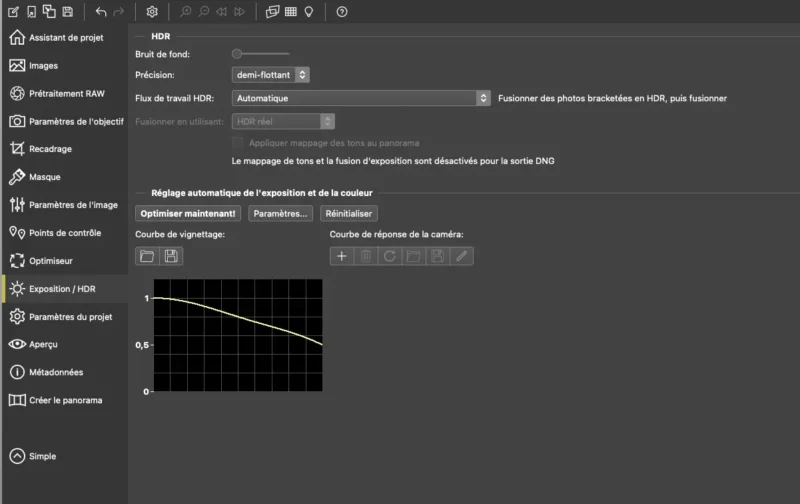This screenshot has width=800, height=504.
Task: Click the next double-arrow icon
Action: coord(239,12)
